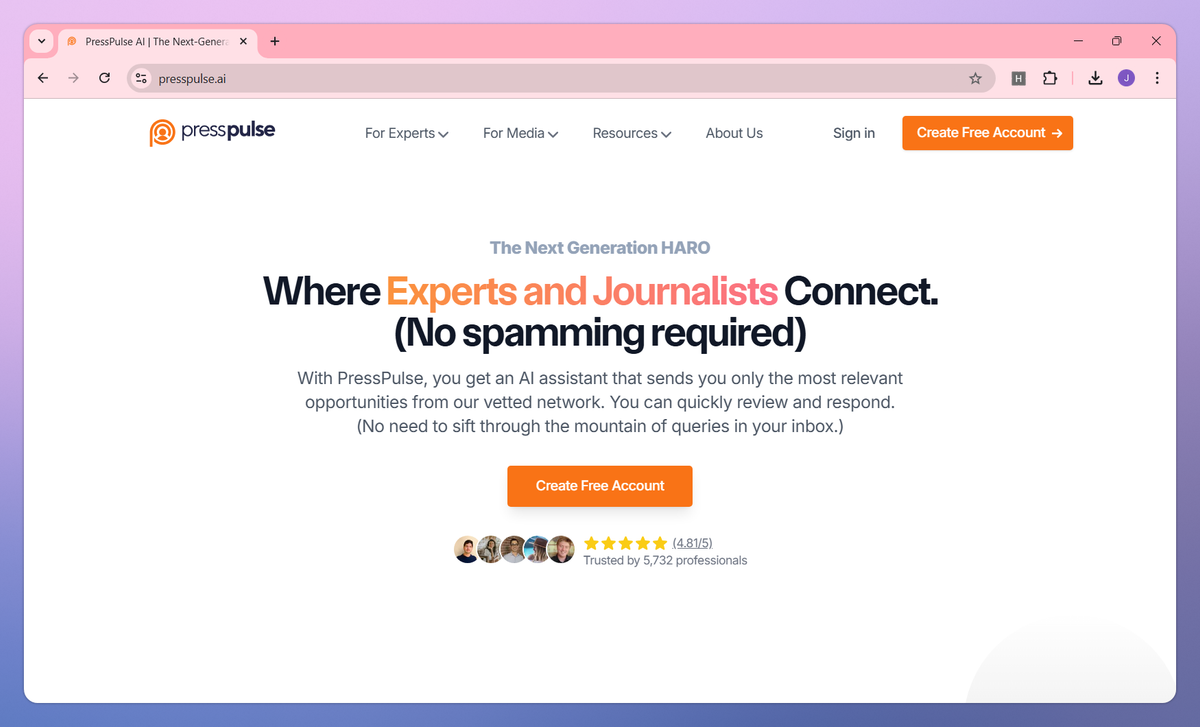This screenshot has width=1200, height=727.
Task: Open a new tab with plus icon
Action: [275, 41]
